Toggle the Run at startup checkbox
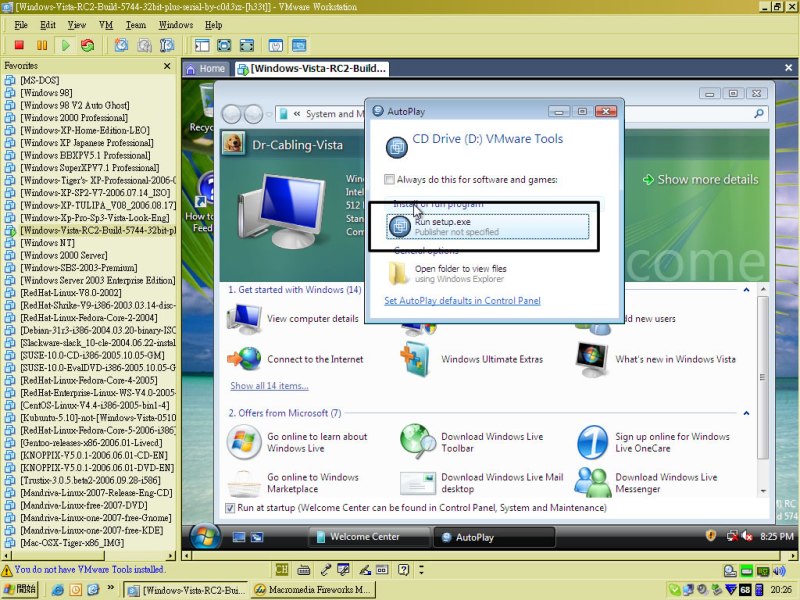Screen dimensions: 800x600 pyautogui.click(x=230, y=508)
